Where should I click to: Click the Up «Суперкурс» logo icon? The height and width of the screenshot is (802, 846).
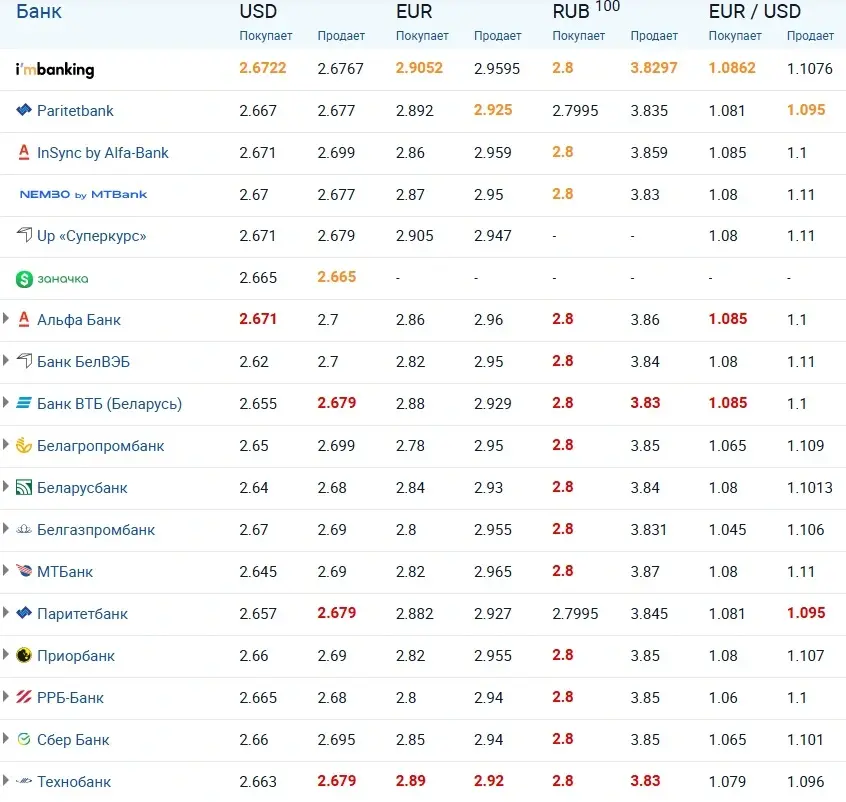click(24, 235)
